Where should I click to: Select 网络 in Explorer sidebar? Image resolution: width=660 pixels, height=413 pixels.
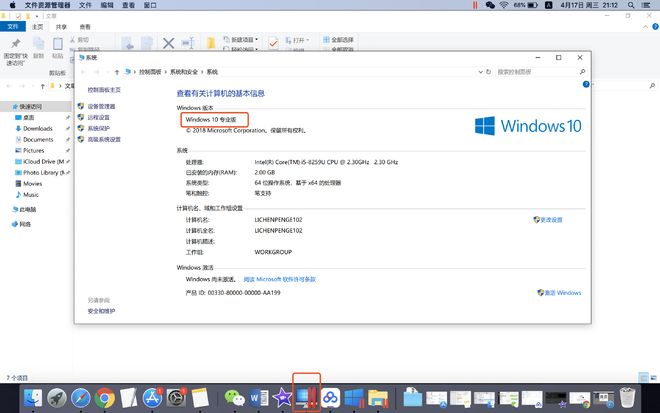(x=21, y=224)
